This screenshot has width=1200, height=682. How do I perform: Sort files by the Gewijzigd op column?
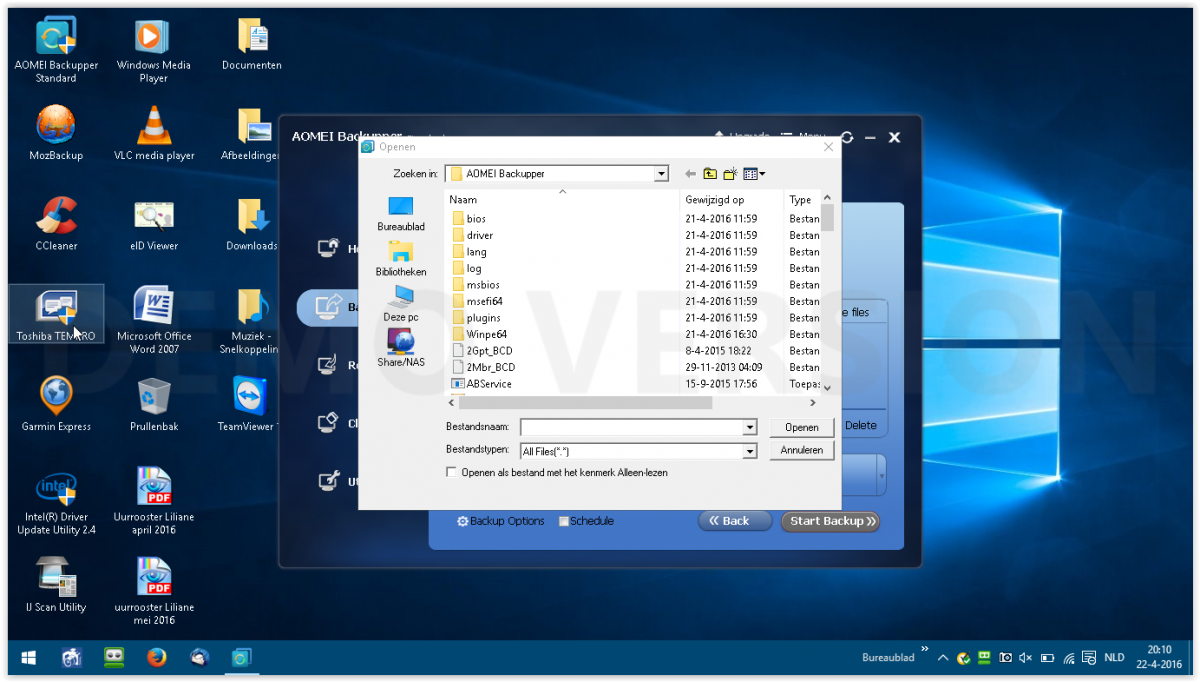[732, 200]
